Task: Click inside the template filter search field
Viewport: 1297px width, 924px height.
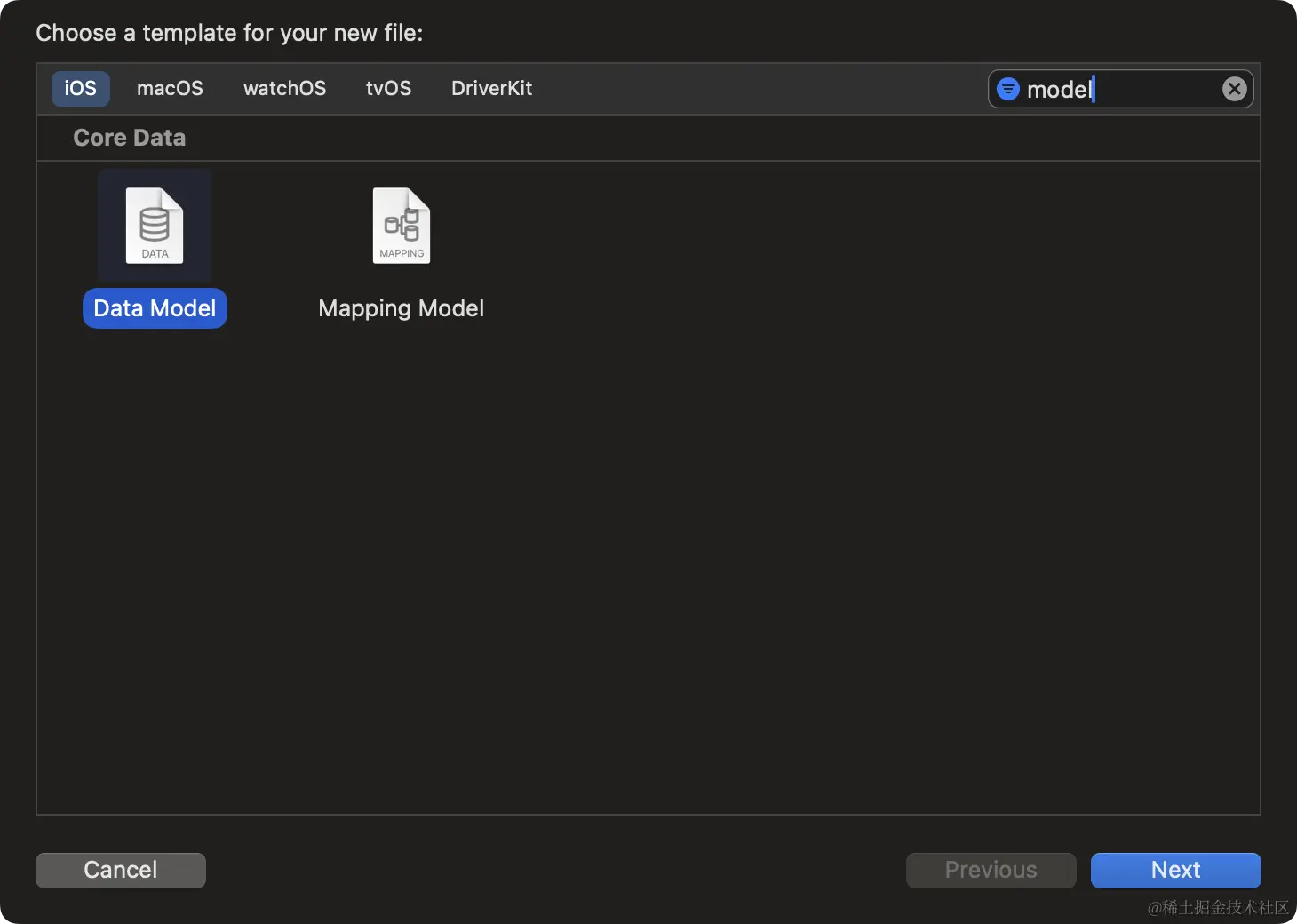Action: [x=1121, y=89]
